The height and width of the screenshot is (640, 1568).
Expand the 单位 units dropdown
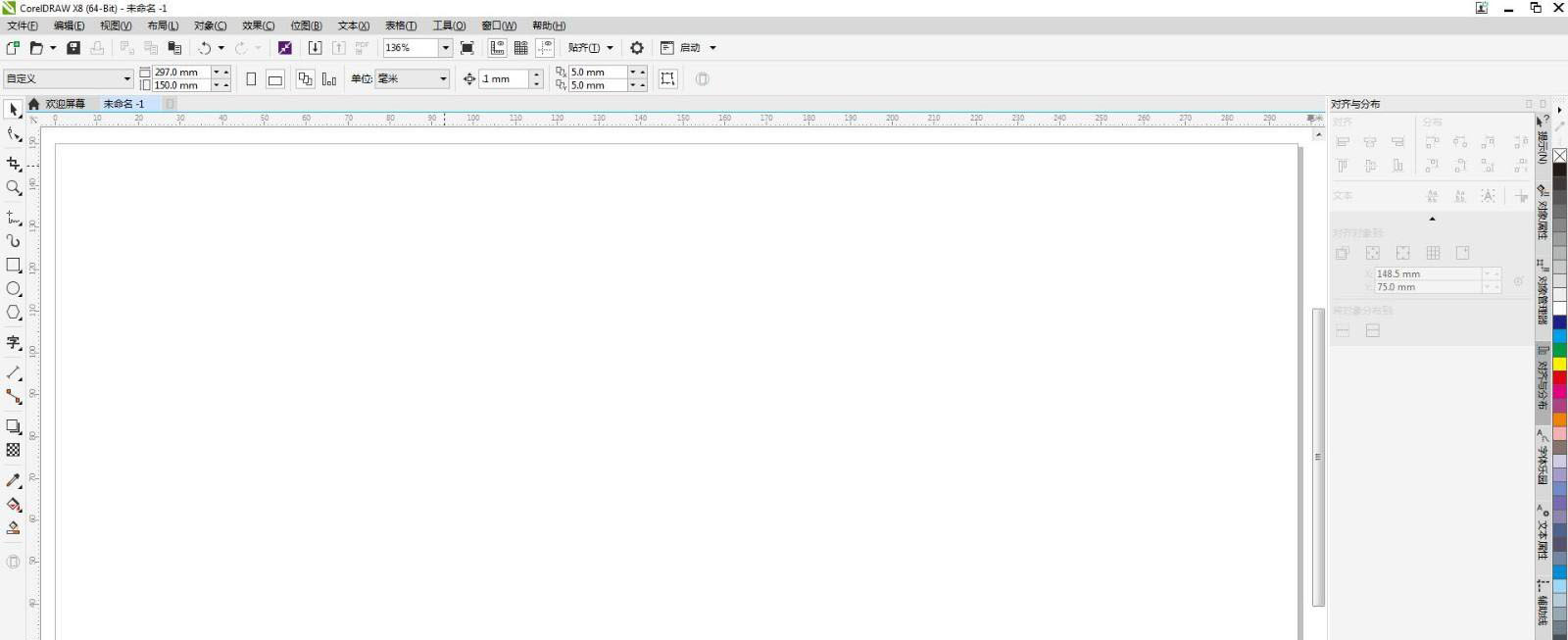click(443, 79)
